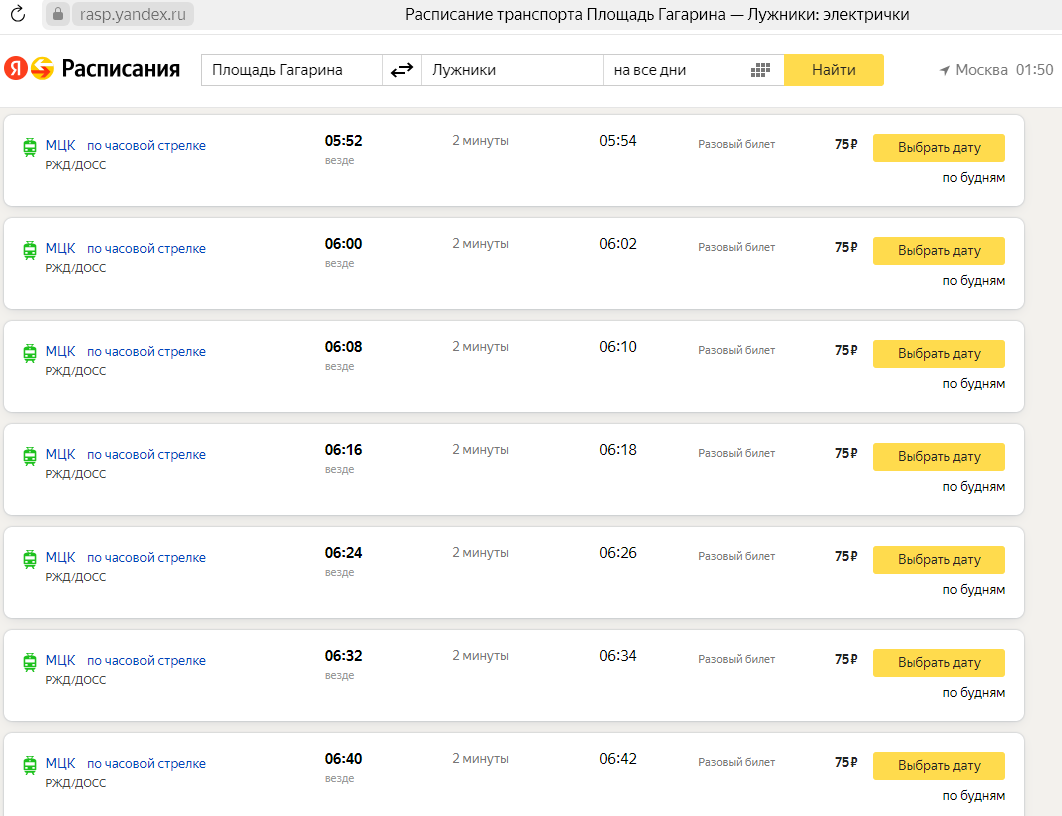Open 'по часовой стрелке' link for 06:24
The width and height of the screenshot is (1062, 816).
click(x=146, y=558)
